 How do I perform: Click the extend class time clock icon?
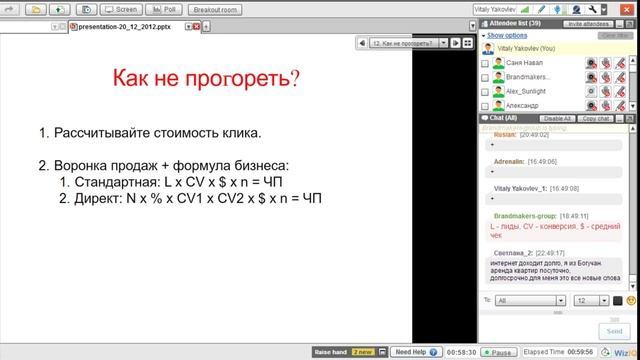click(605, 352)
